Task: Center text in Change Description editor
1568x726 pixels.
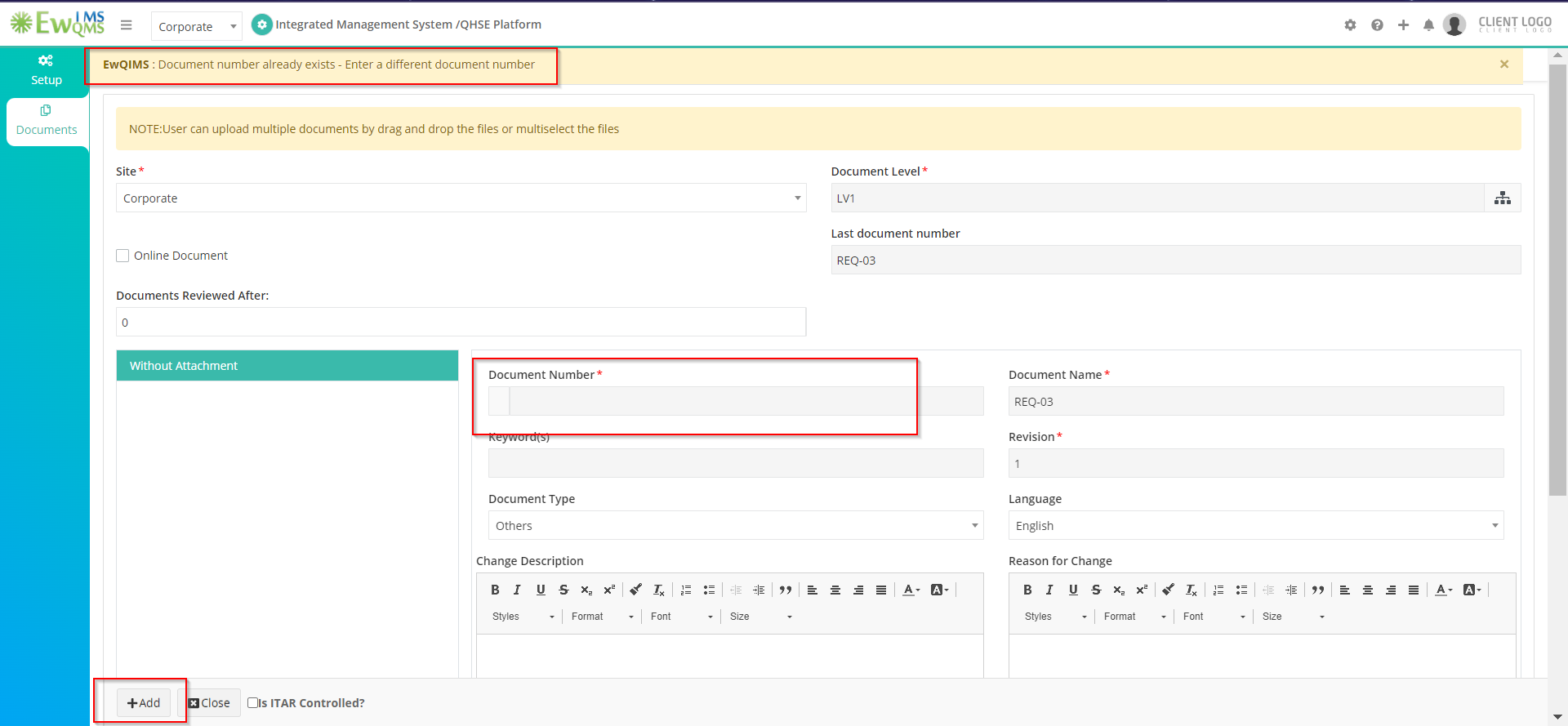Action: (835, 590)
